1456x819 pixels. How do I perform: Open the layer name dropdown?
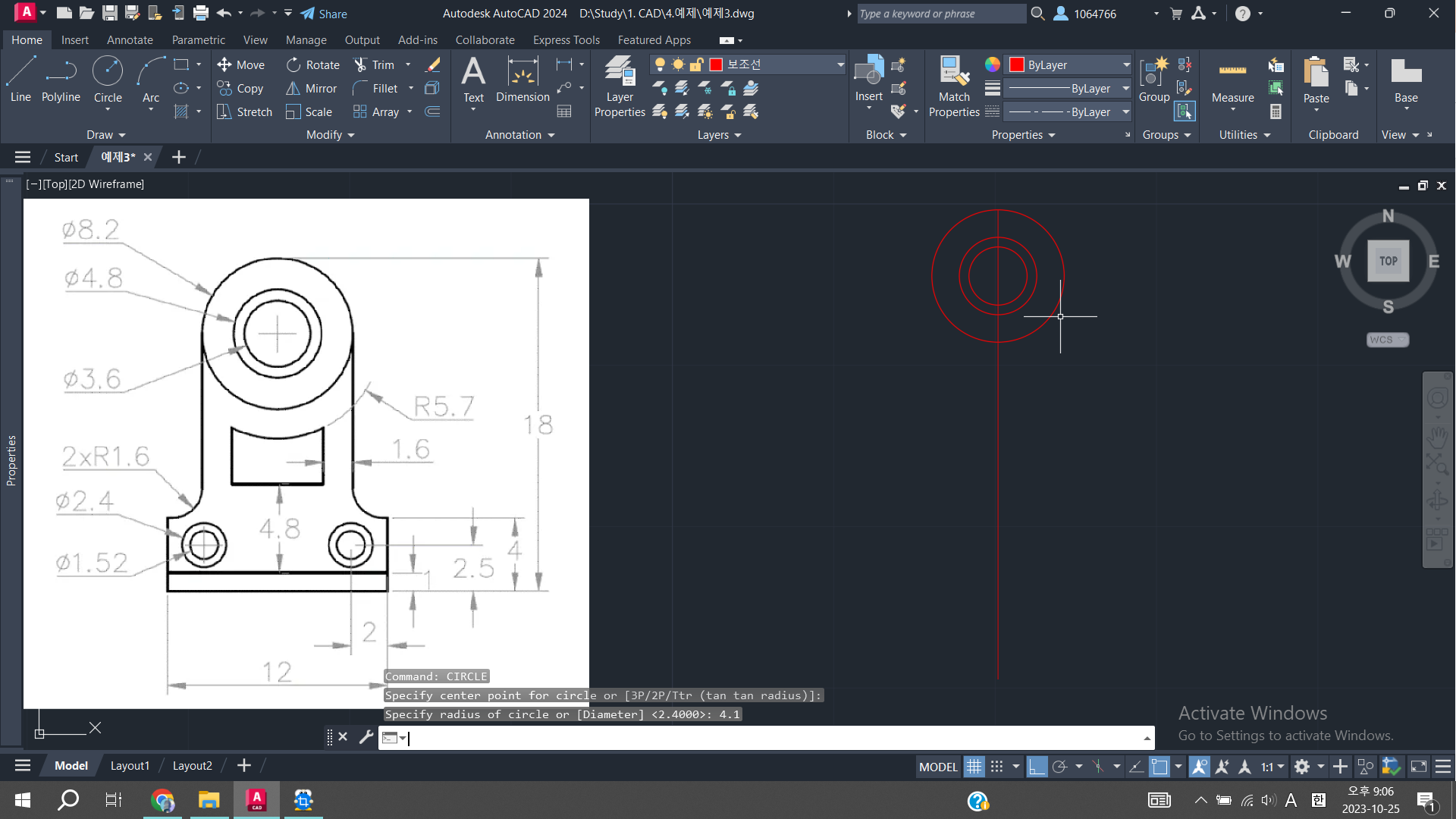coord(840,65)
